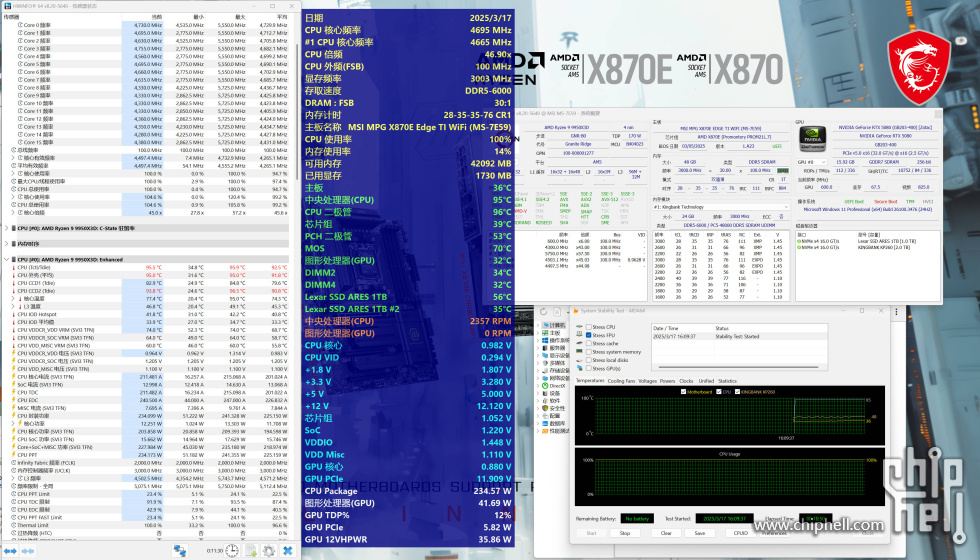Enable Stress GPU(s) checkbox
Image resolution: width=980 pixels, height=560 pixels.
(x=589, y=368)
